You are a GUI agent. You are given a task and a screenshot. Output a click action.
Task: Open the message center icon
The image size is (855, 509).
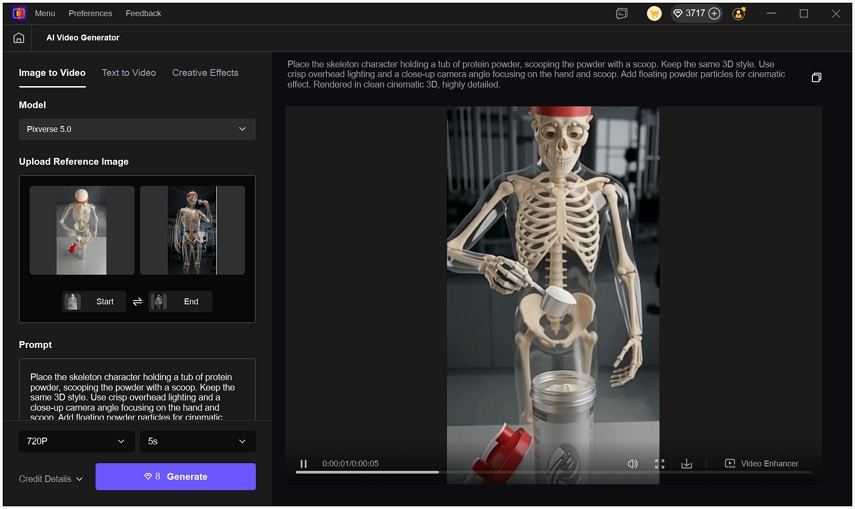click(622, 14)
